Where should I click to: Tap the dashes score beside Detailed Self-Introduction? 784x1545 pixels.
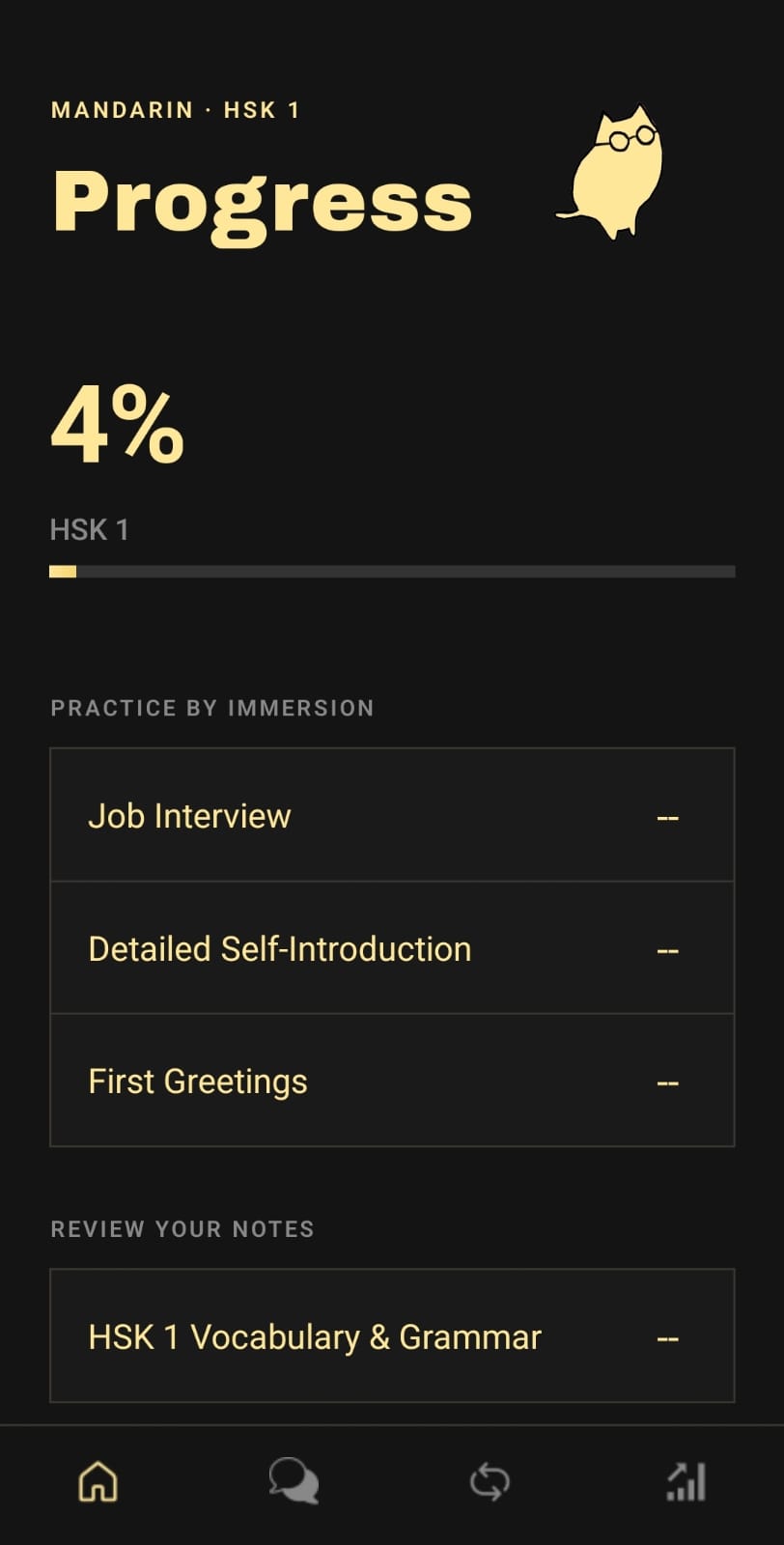(x=668, y=950)
